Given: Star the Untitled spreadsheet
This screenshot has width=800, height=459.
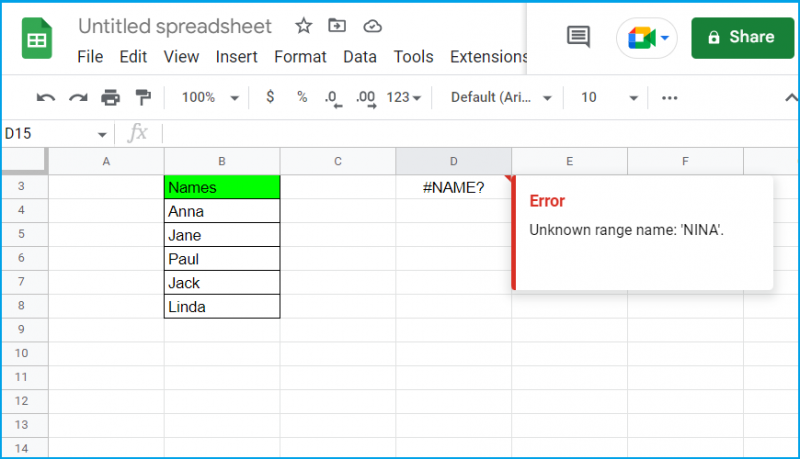Looking at the screenshot, I should coord(304,26).
